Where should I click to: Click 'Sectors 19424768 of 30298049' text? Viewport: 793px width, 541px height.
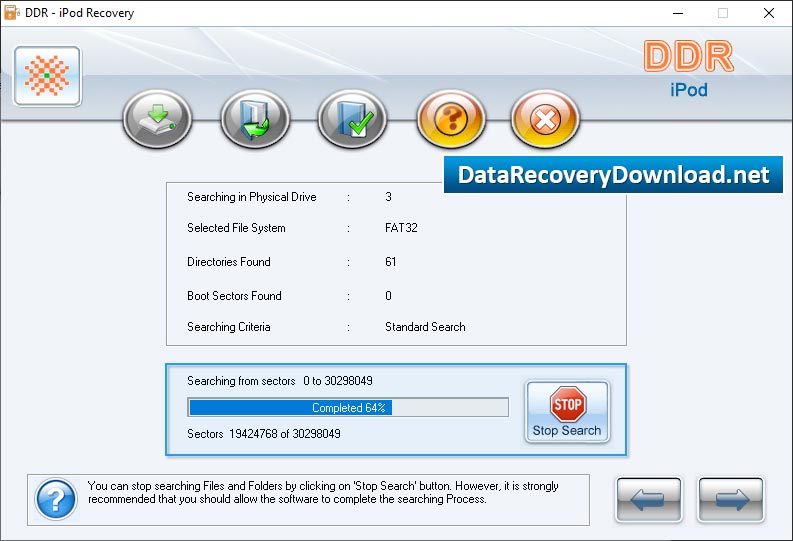263,434
